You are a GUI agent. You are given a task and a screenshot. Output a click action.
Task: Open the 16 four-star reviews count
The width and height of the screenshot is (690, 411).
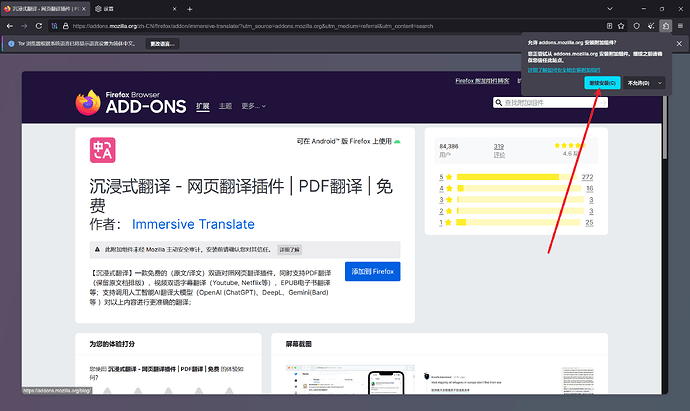click(589, 188)
